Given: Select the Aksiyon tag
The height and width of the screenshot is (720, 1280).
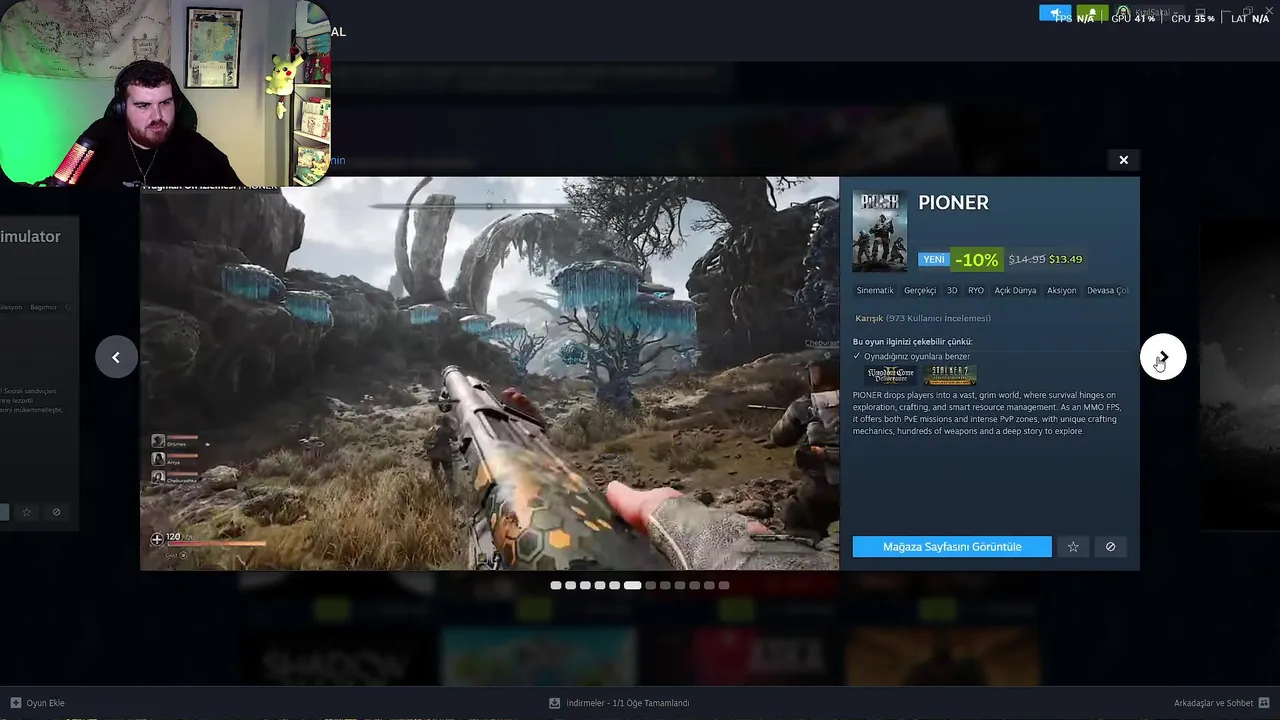Looking at the screenshot, I should click(x=1062, y=291).
